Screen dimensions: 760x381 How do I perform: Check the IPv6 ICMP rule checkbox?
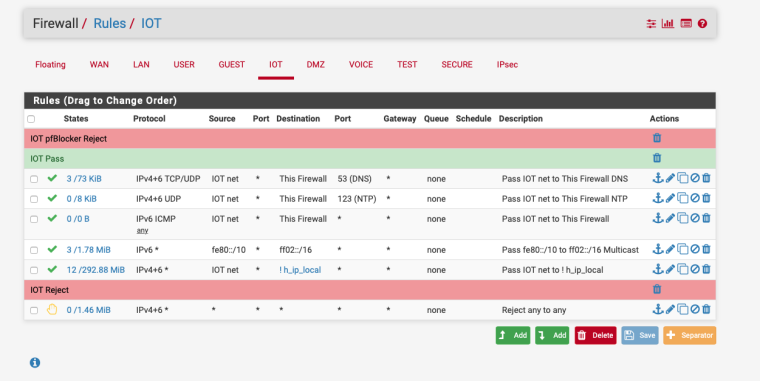pos(34,219)
